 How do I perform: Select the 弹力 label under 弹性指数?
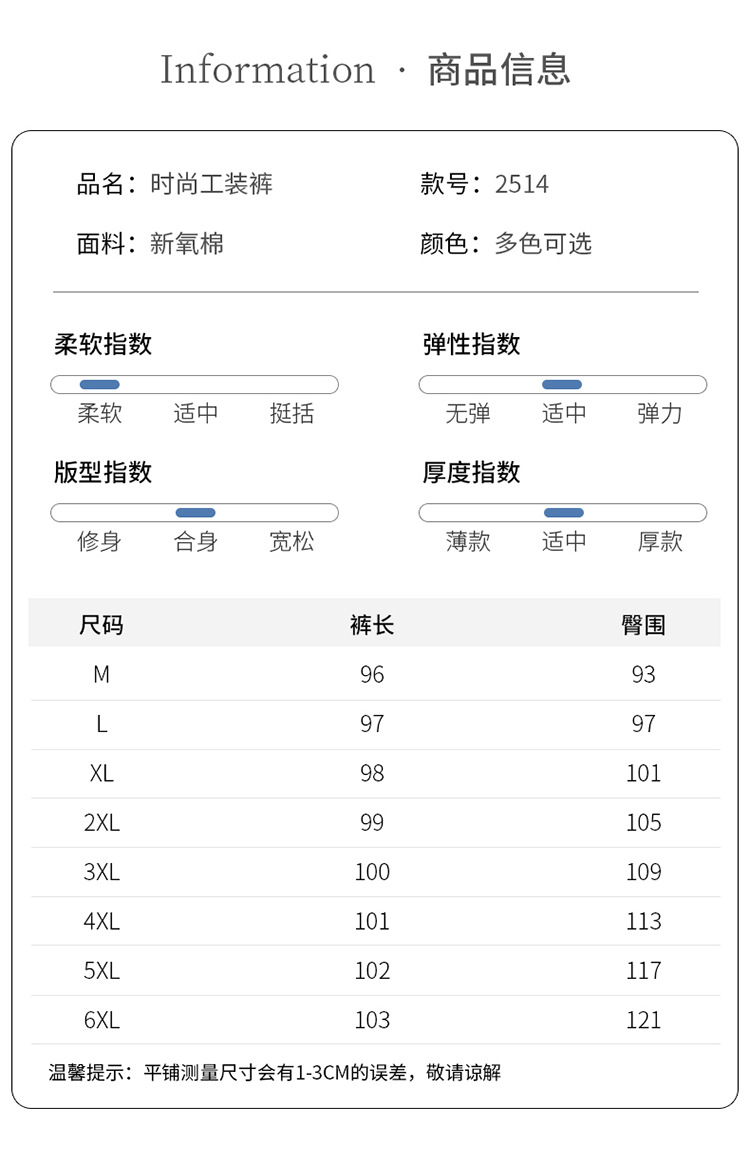pos(660,414)
